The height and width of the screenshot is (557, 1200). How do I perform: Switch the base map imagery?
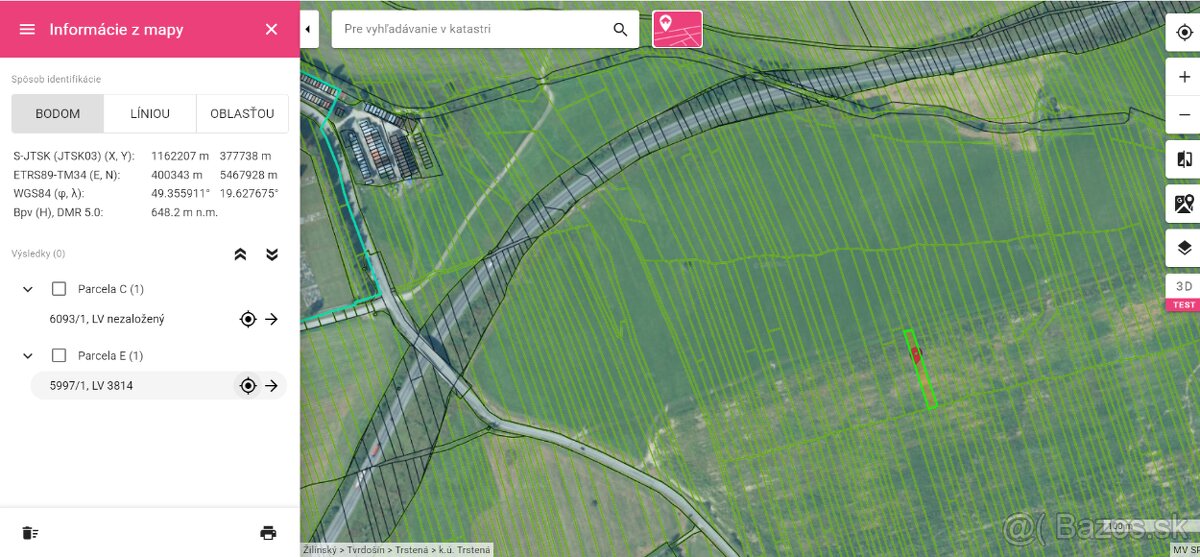coord(1184,204)
